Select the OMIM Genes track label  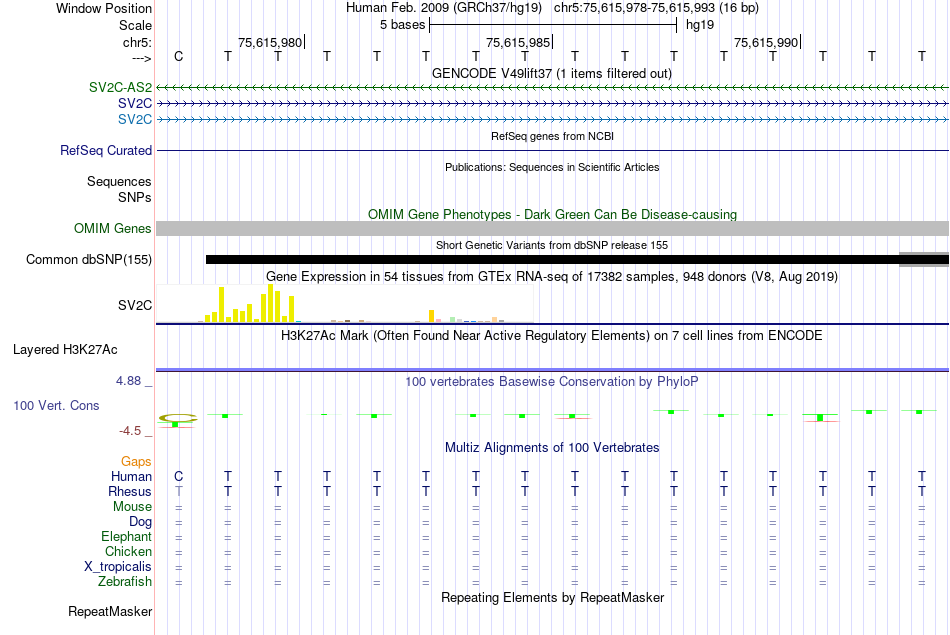(112, 228)
